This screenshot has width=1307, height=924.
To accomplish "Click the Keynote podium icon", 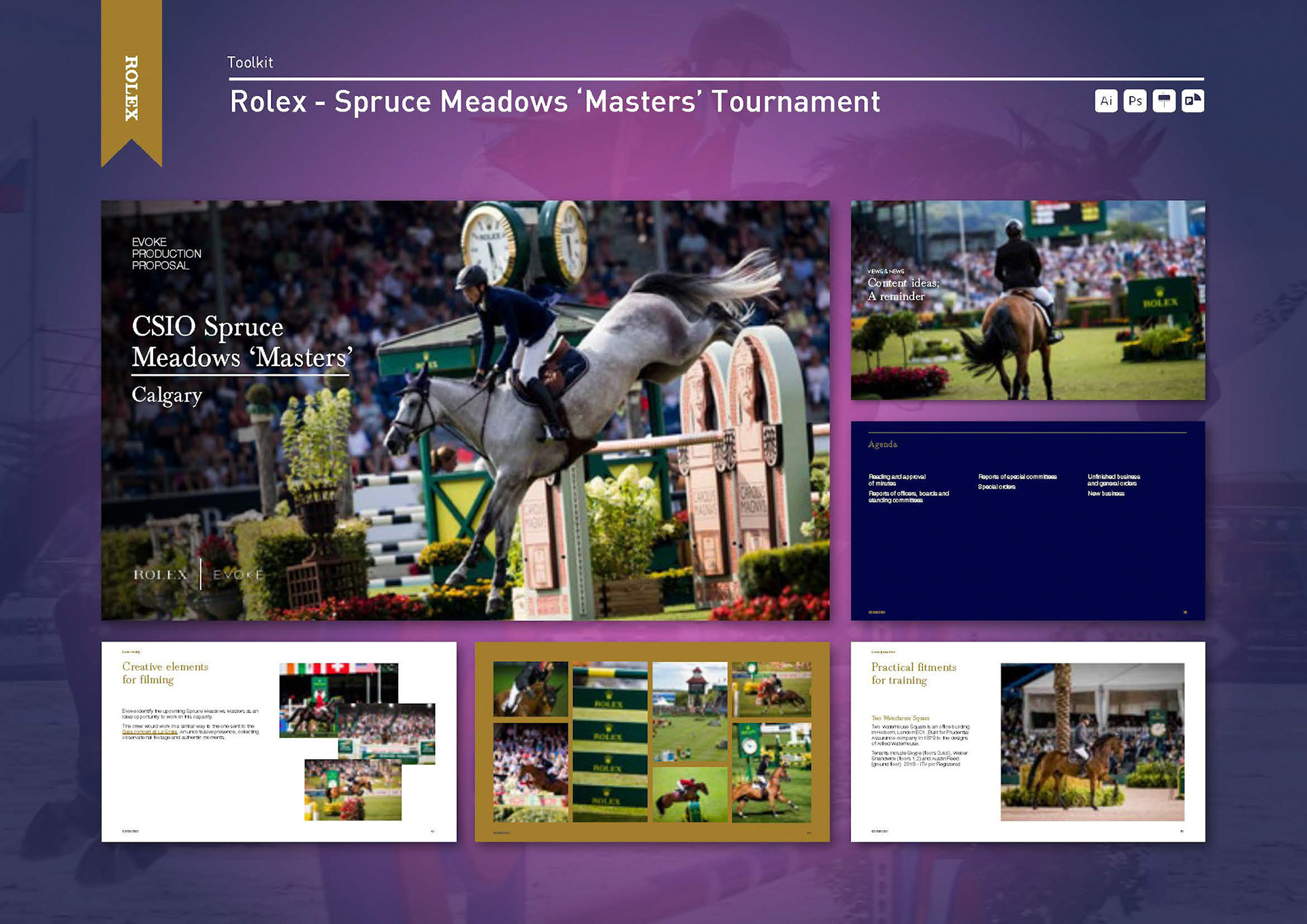I will (x=1164, y=101).
